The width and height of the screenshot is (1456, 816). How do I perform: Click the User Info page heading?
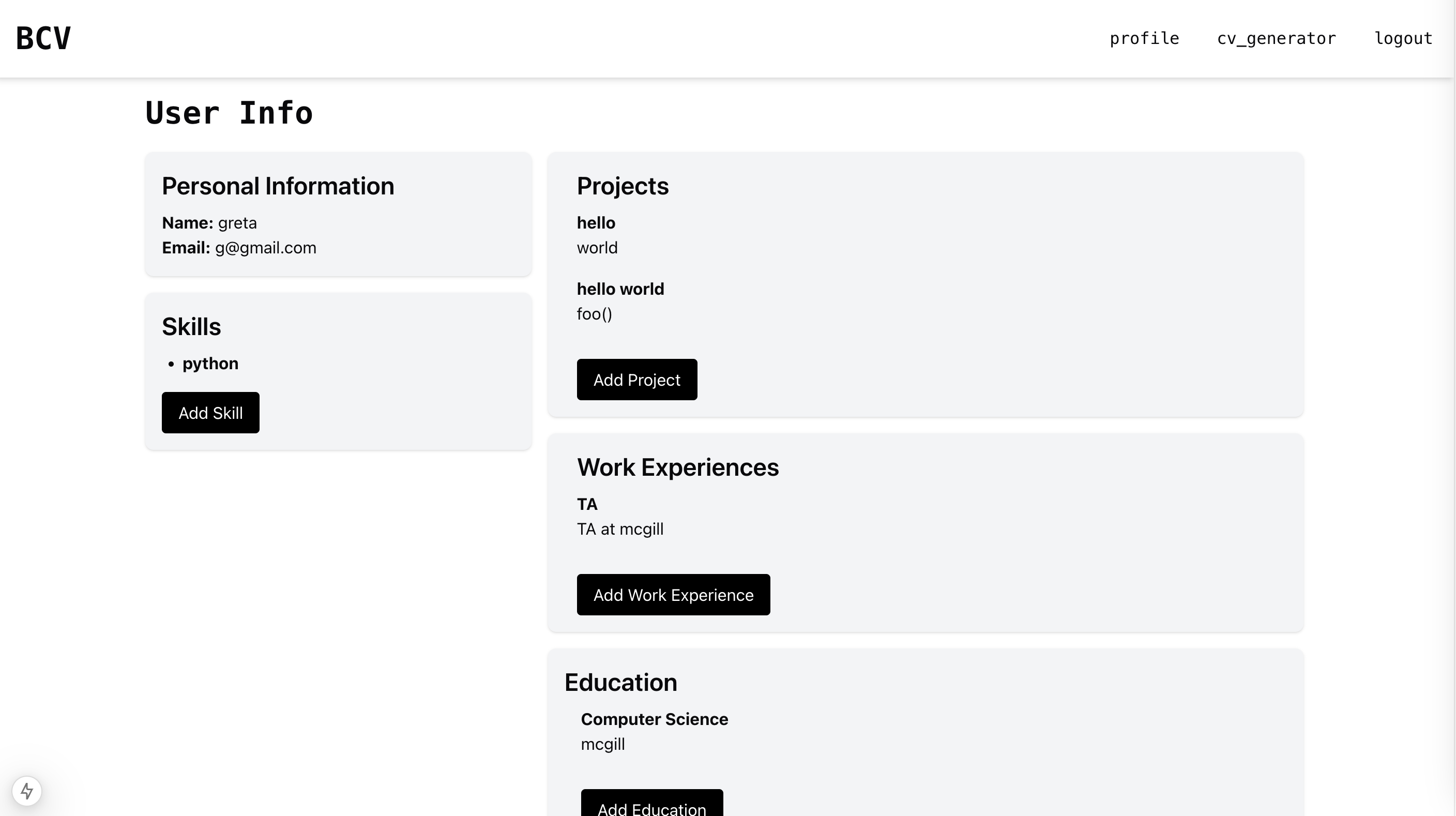pyautogui.click(x=229, y=112)
